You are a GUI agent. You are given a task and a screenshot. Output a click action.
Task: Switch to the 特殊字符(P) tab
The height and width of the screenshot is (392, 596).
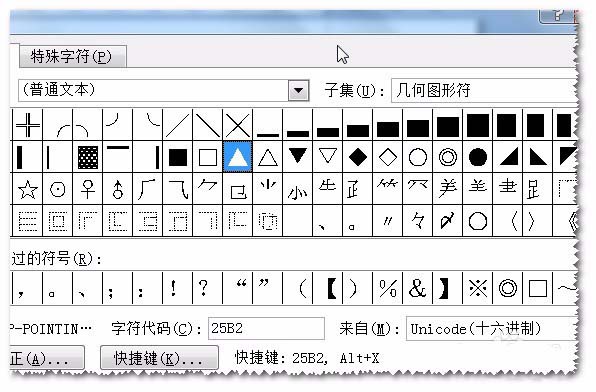point(72,57)
